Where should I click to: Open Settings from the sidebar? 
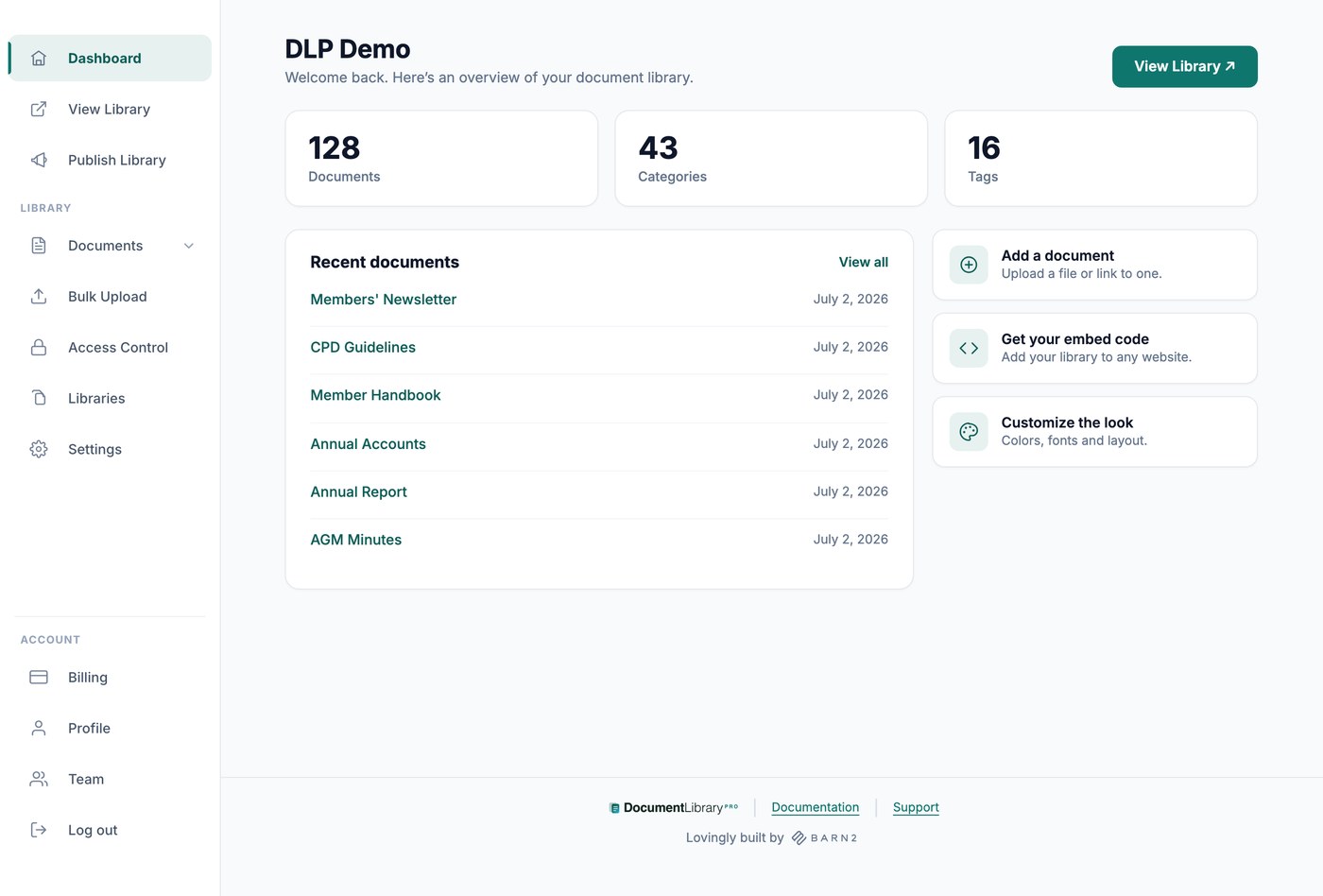[x=110, y=449]
